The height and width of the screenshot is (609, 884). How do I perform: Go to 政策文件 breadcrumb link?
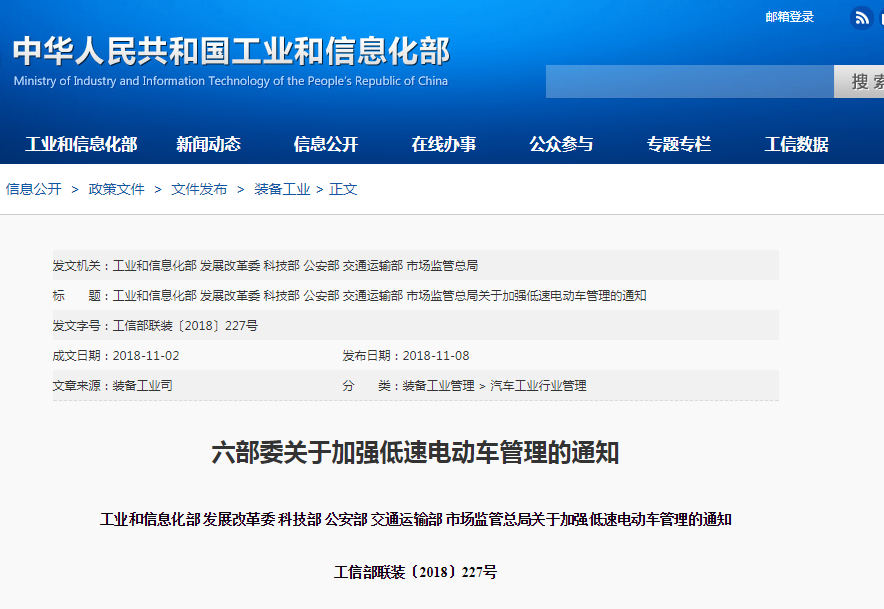point(116,189)
